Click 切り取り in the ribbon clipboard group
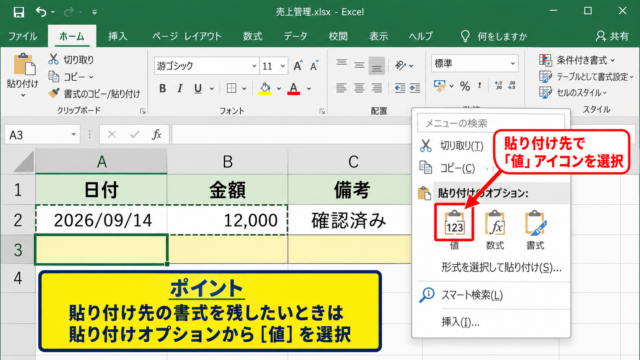The image size is (640, 360). pos(71,60)
